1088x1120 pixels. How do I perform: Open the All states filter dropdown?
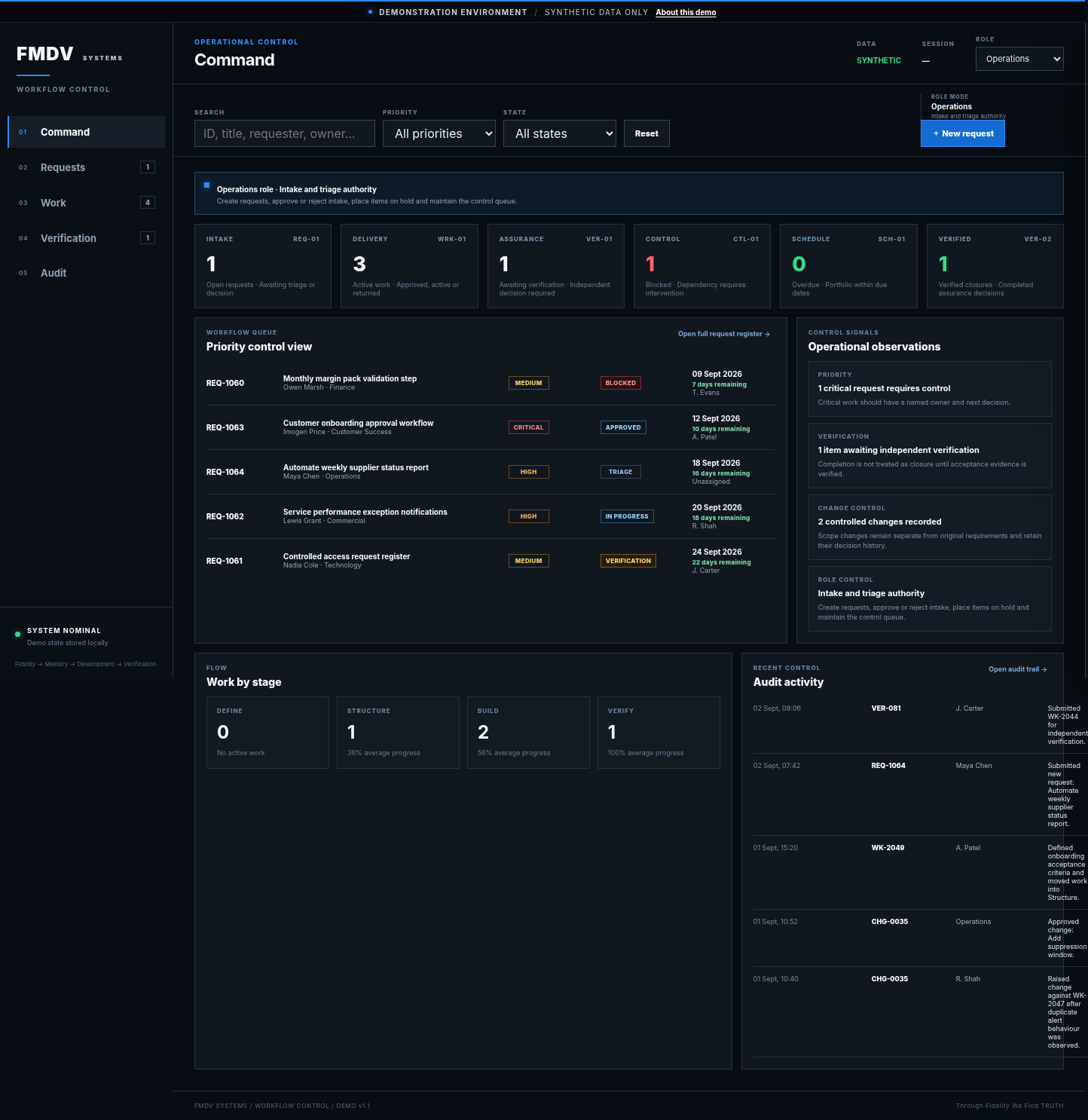pos(560,133)
